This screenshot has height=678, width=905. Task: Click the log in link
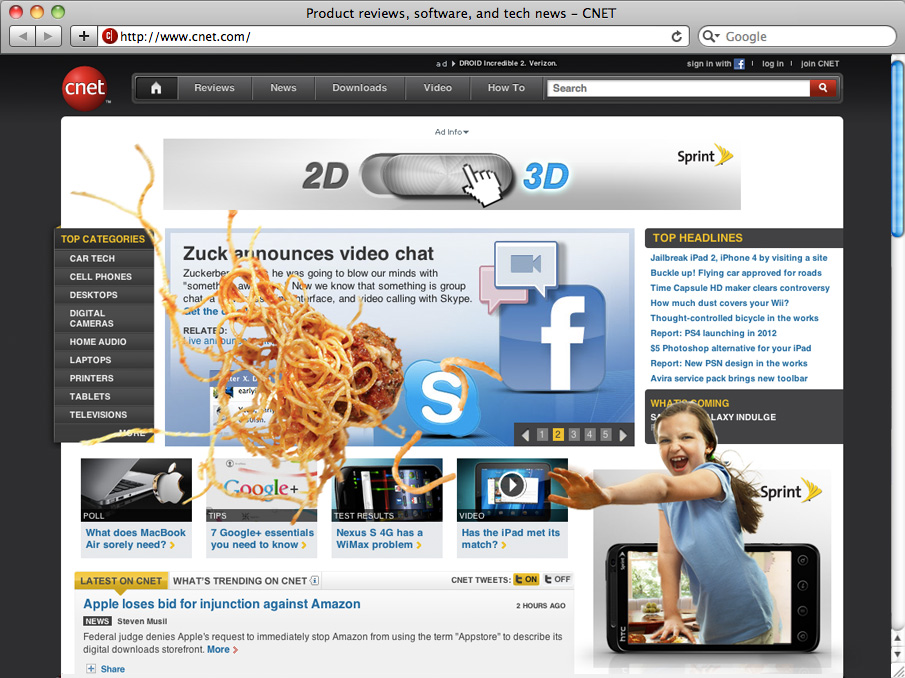click(773, 63)
